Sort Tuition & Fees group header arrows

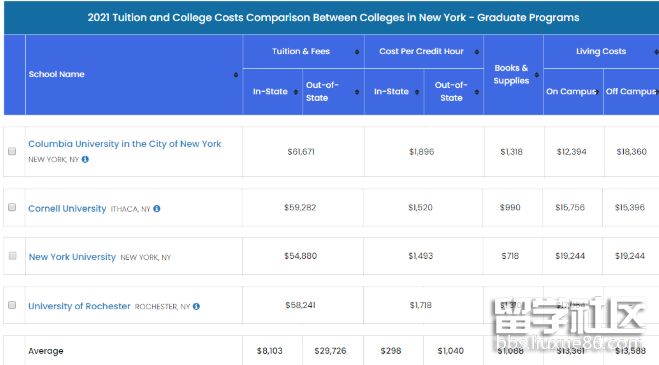[x=357, y=52]
